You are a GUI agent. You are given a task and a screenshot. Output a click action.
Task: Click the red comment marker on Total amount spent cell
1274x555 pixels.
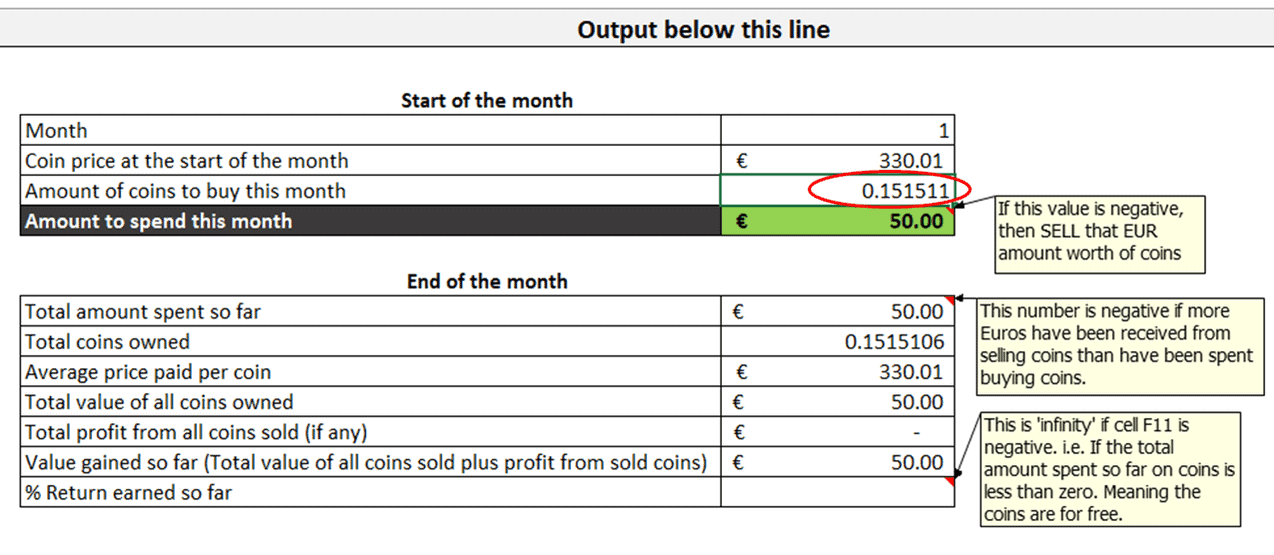(x=950, y=300)
